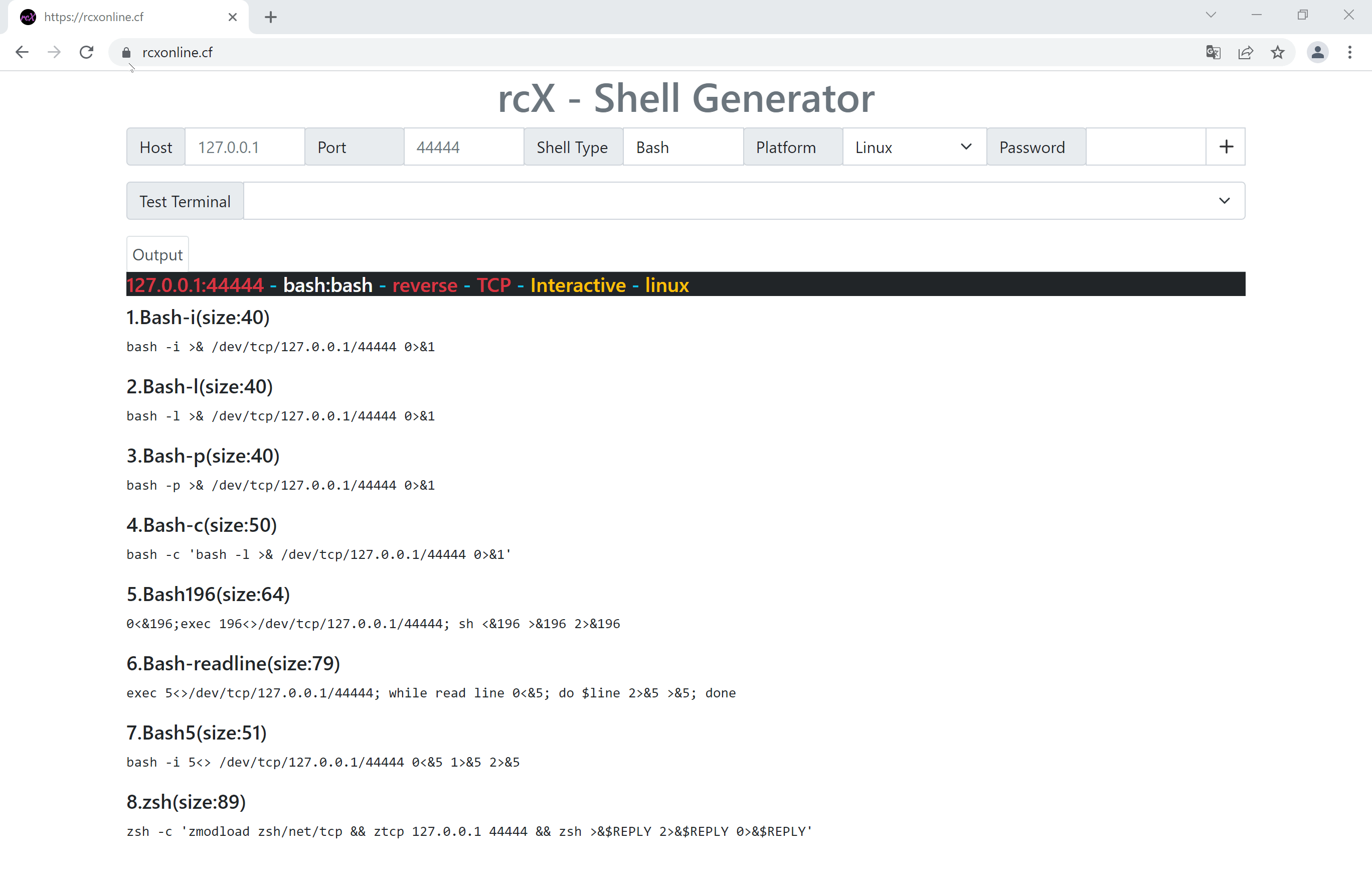
Task: Focus the Port number field
Action: point(463,147)
